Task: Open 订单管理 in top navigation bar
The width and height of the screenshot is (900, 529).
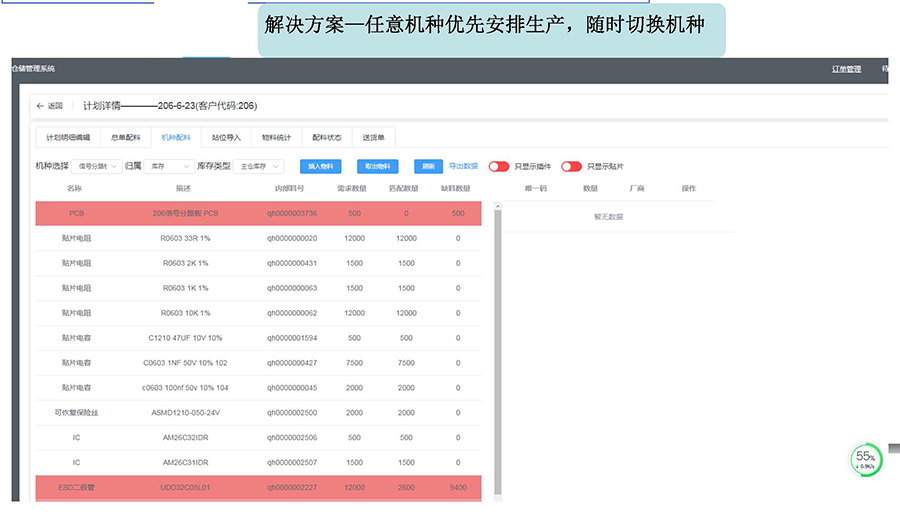Action: pyautogui.click(x=846, y=69)
